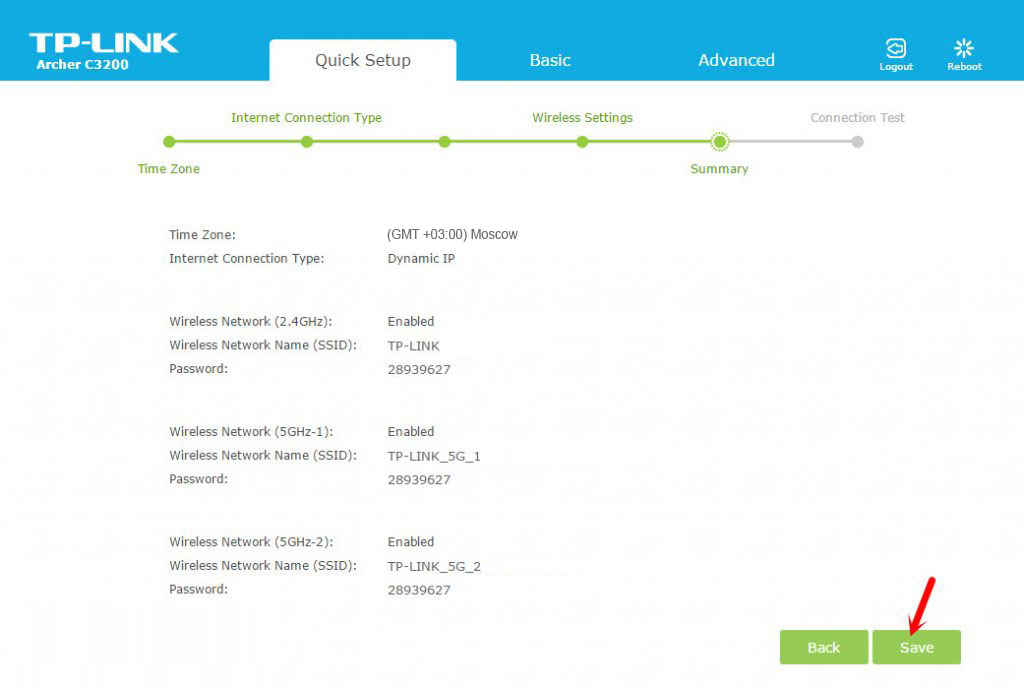Click the Dynamic IP value
The height and width of the screenshot is (688, 1024).
(421, 258)
